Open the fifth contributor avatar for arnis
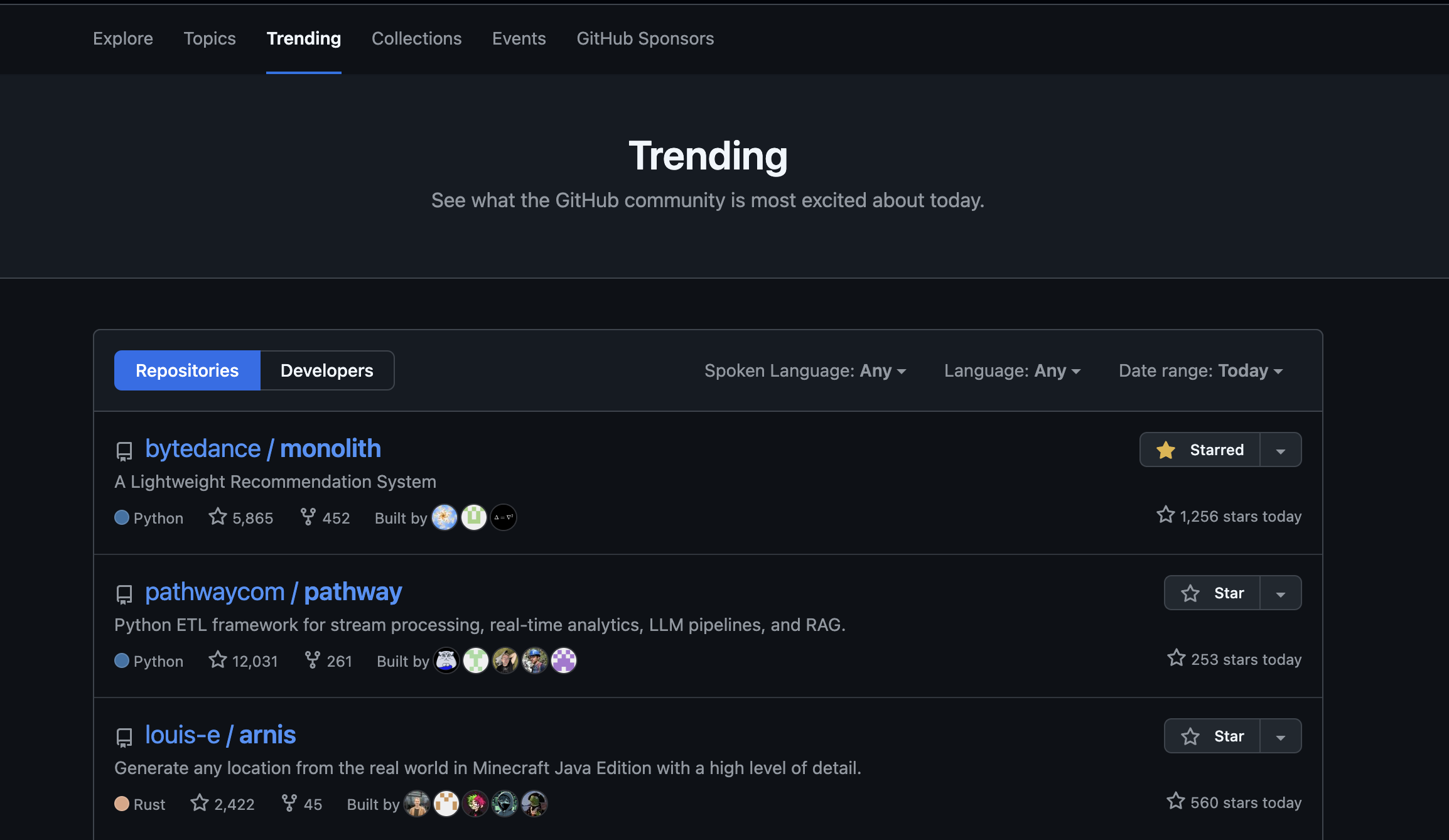Image resolution: width=1449 pixels, height=840 pixels. (x=534, y=804)
